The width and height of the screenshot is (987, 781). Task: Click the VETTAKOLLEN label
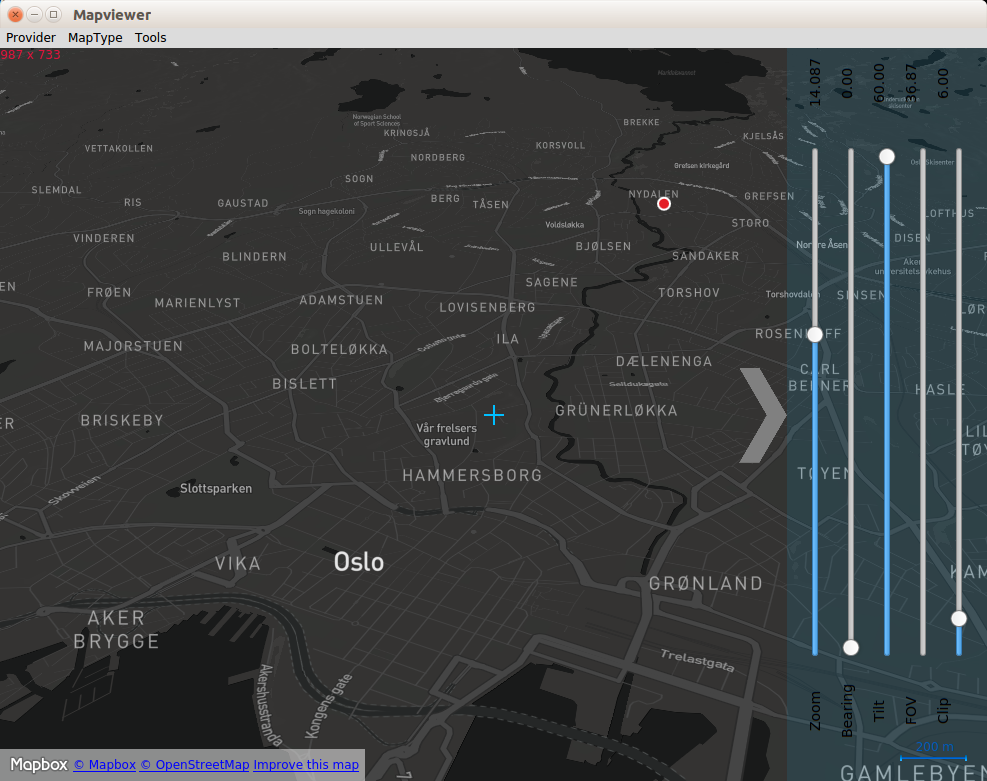pyautogui.click(x=119, y=149)
